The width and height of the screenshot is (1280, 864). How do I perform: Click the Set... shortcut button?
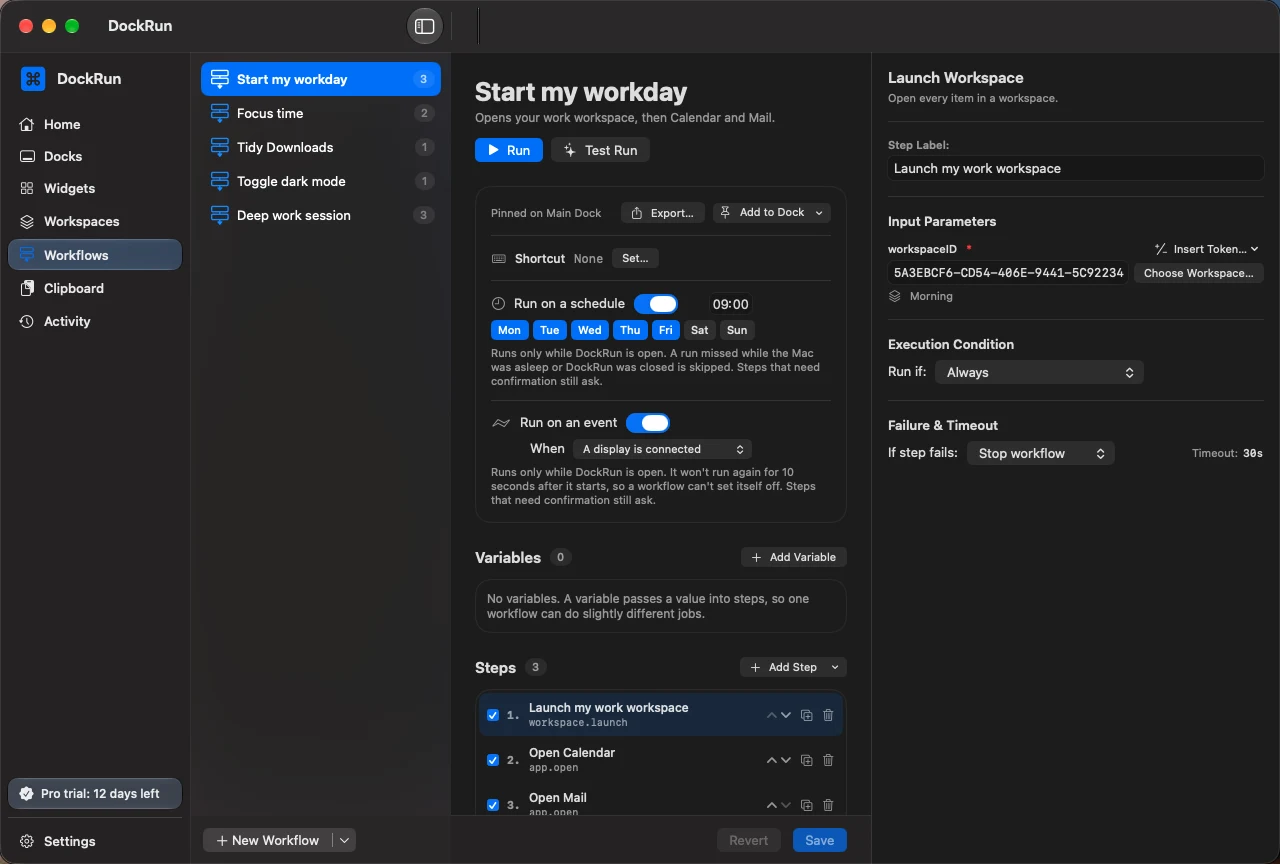point(635,258)
